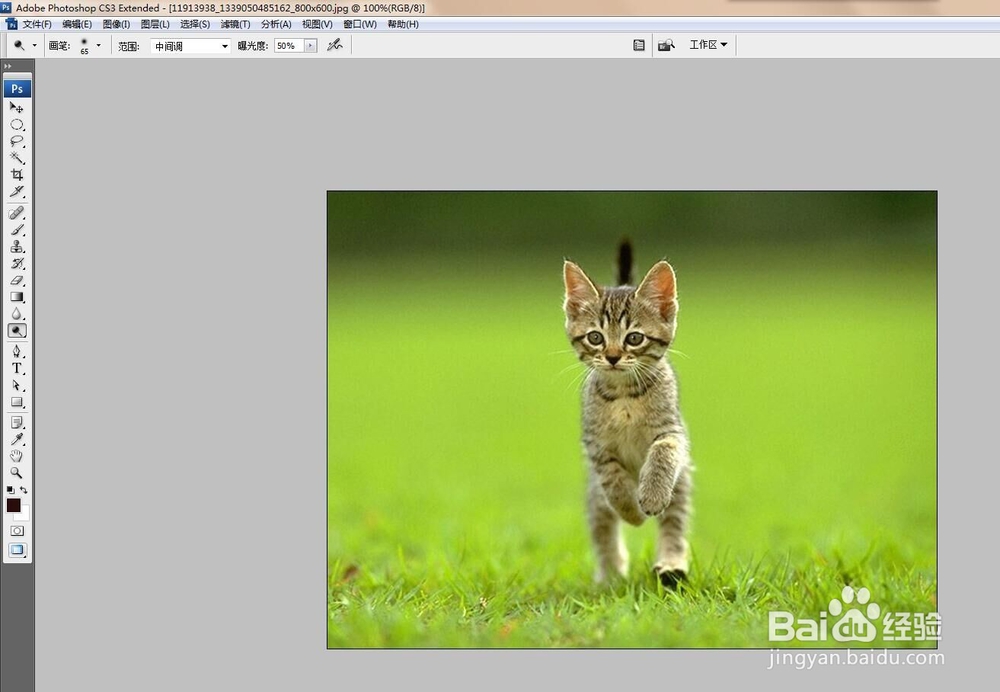Select the Slice tool
The image size is (1000, 692).
(17, 191)
